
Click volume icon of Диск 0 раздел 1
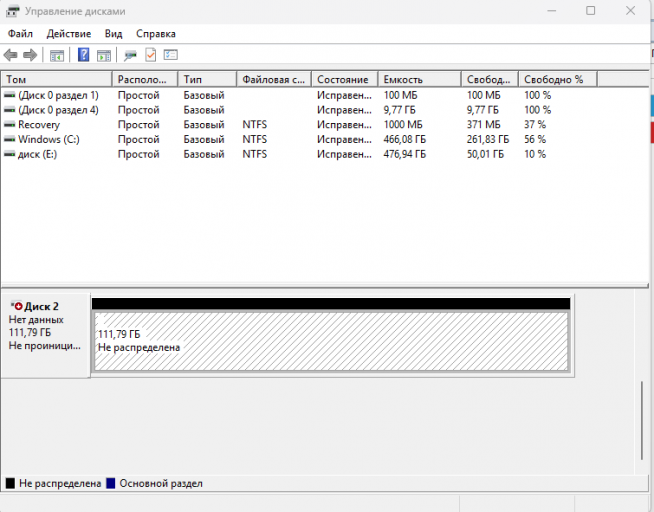tap(10, 95)
